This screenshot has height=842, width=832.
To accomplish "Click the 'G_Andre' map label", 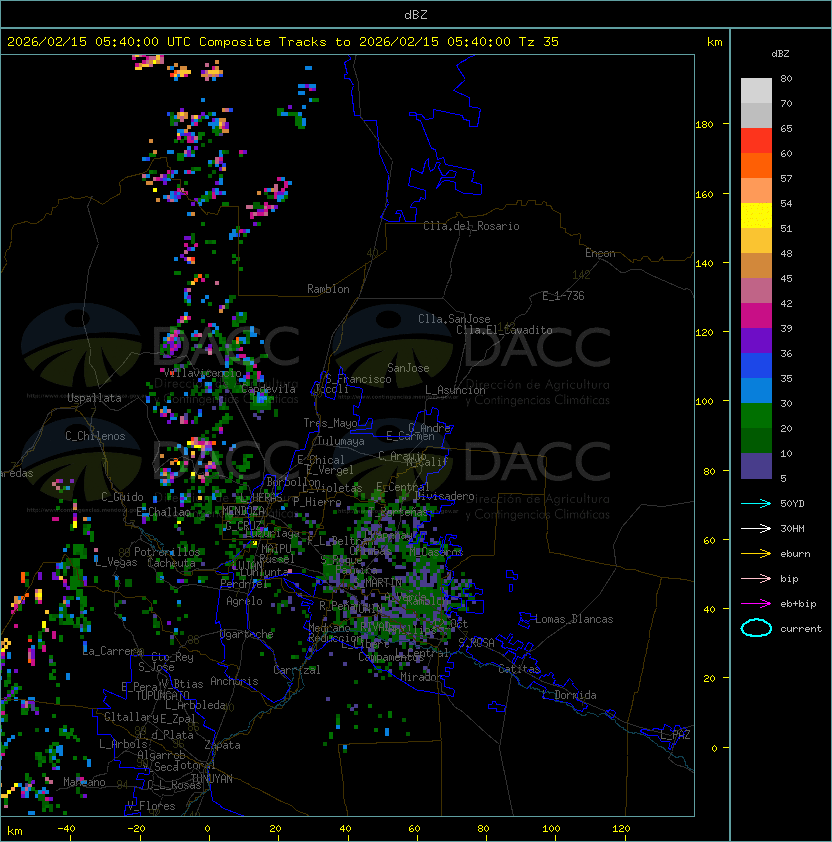I will tap(429, 428).
